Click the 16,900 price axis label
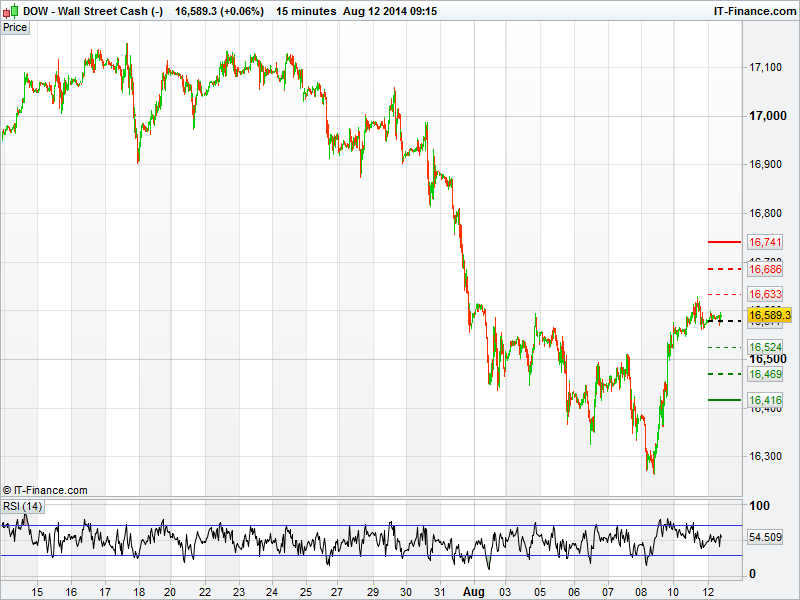The image size is (800, 600). (x=765, y=164)
